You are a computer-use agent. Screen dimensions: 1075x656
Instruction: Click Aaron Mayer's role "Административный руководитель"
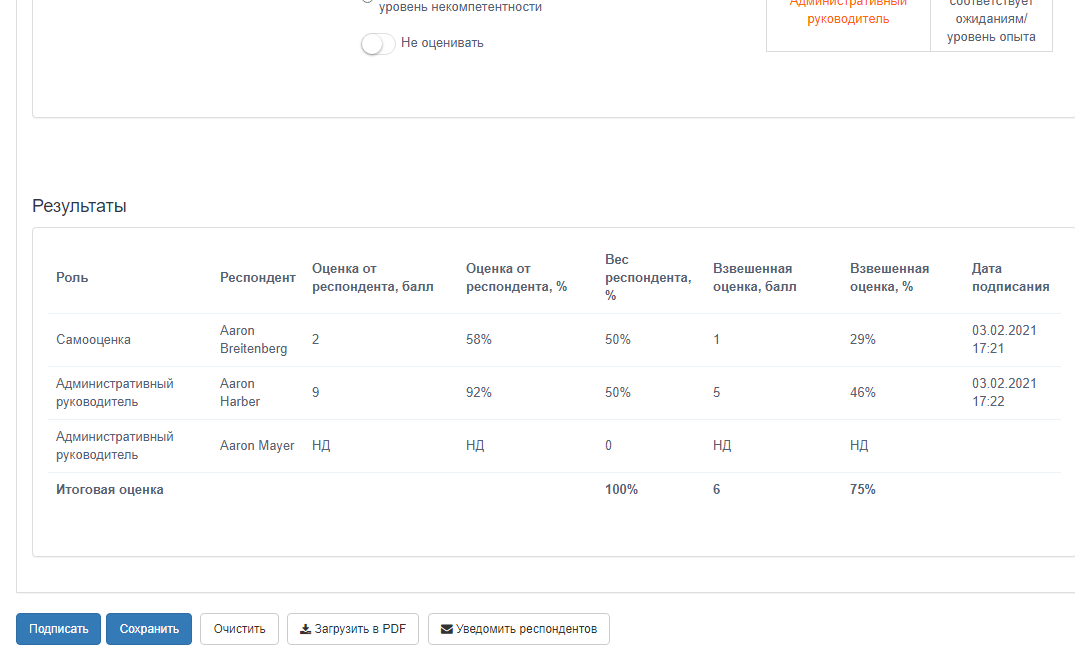tap(114, 446)
